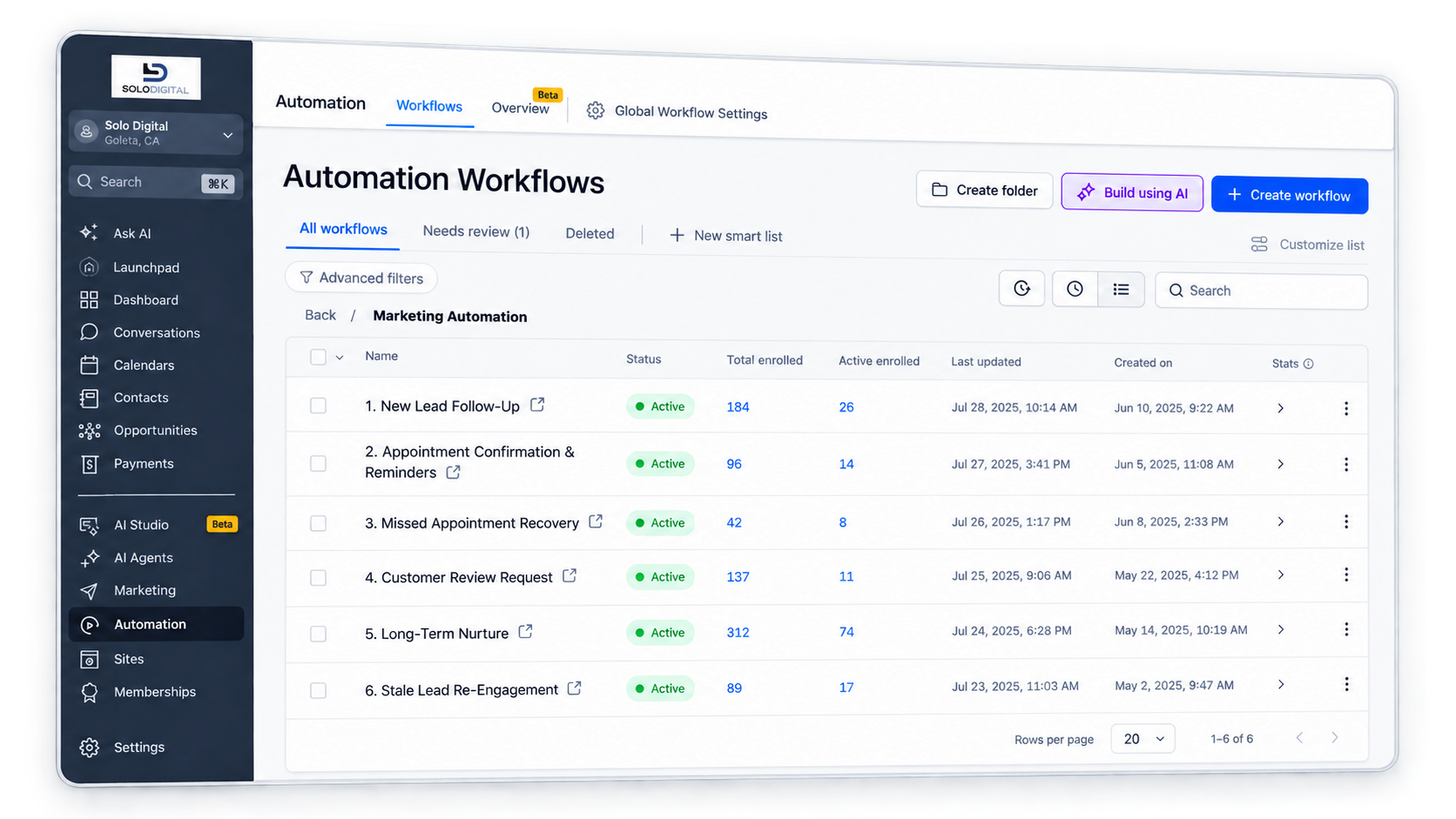The image size is (1456, 819).
Task: Click the Contacts icon in sidebar
Action: pos(89,398)
